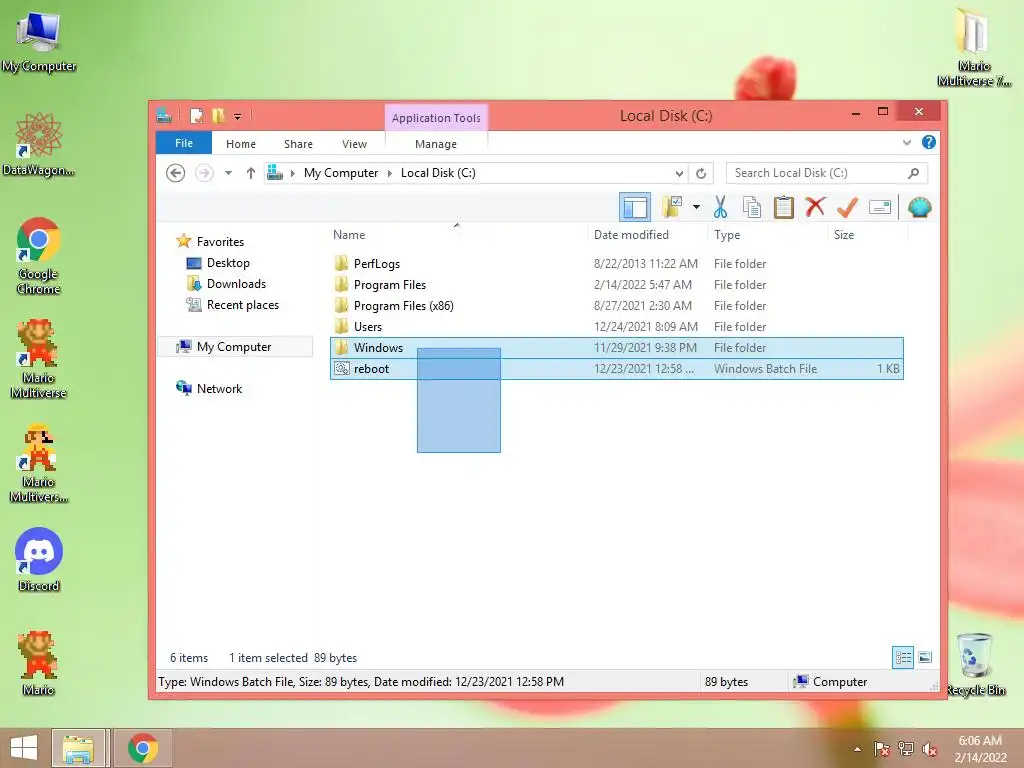Screen dimensions: 1024x768
Task: Click Local Disk (C:) breadcrumb segment
Action: coord(438,173)
